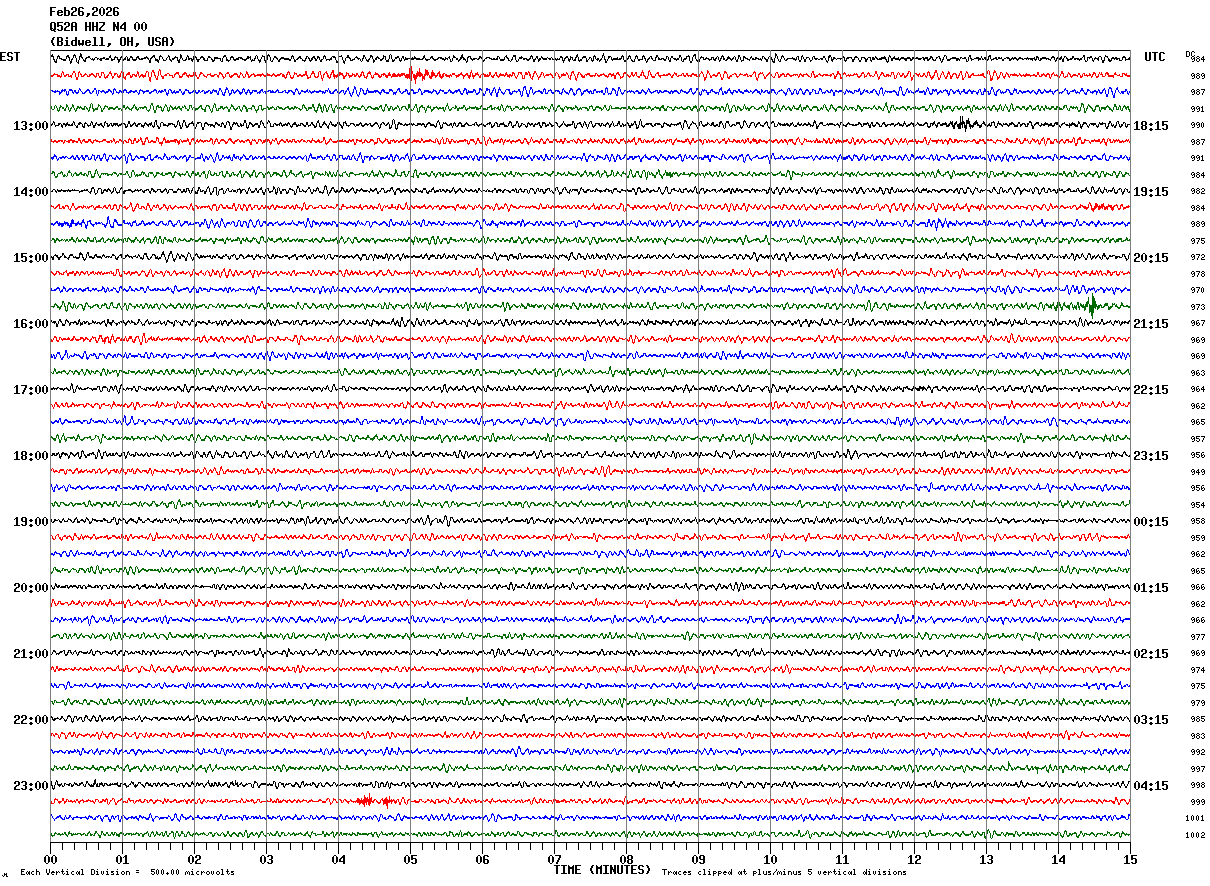Click the traces clipped footnote text
The width and height of the screenshot is (1210, 886).
784,873
